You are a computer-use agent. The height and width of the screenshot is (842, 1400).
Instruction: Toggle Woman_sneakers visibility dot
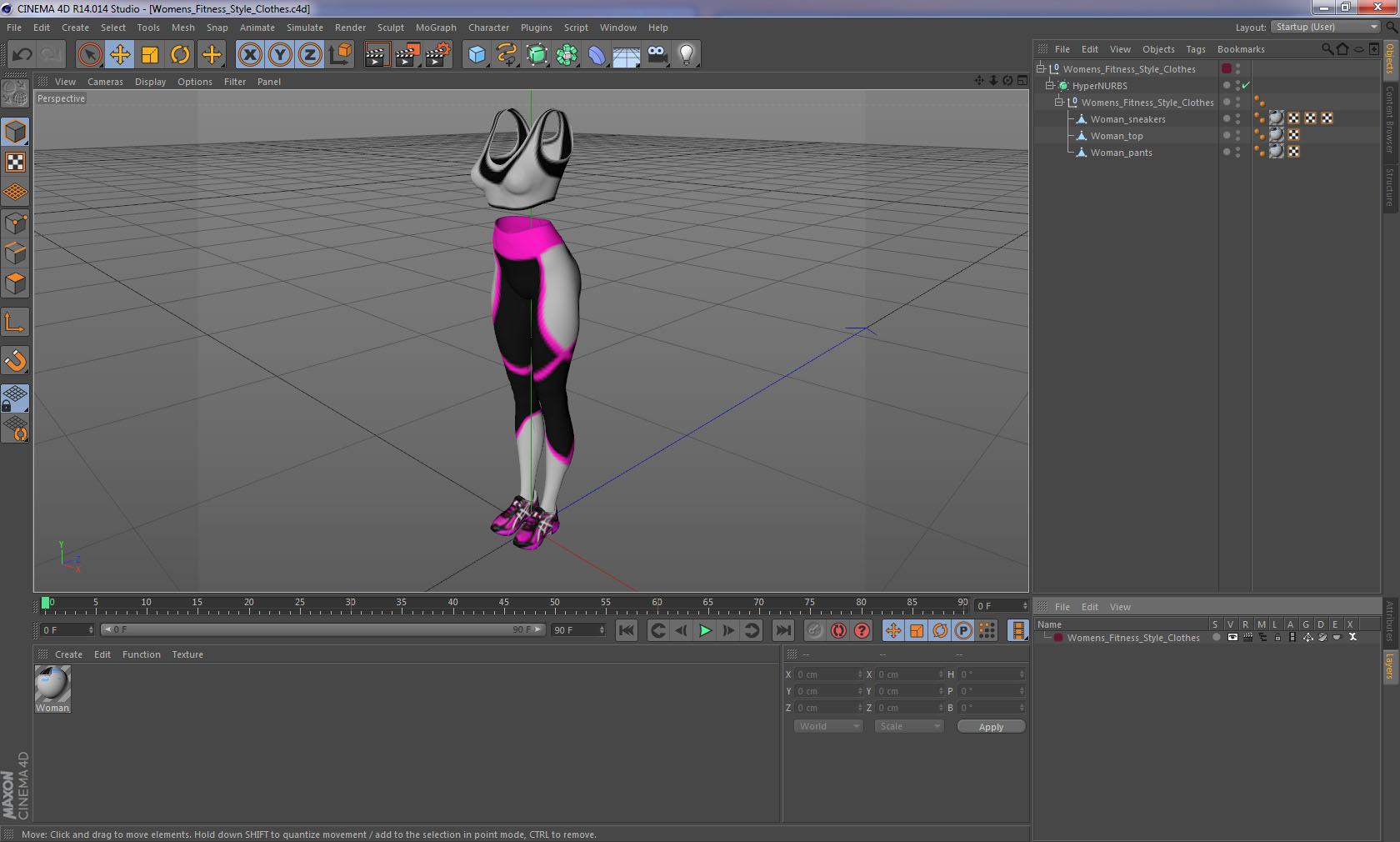(1227, 118)
